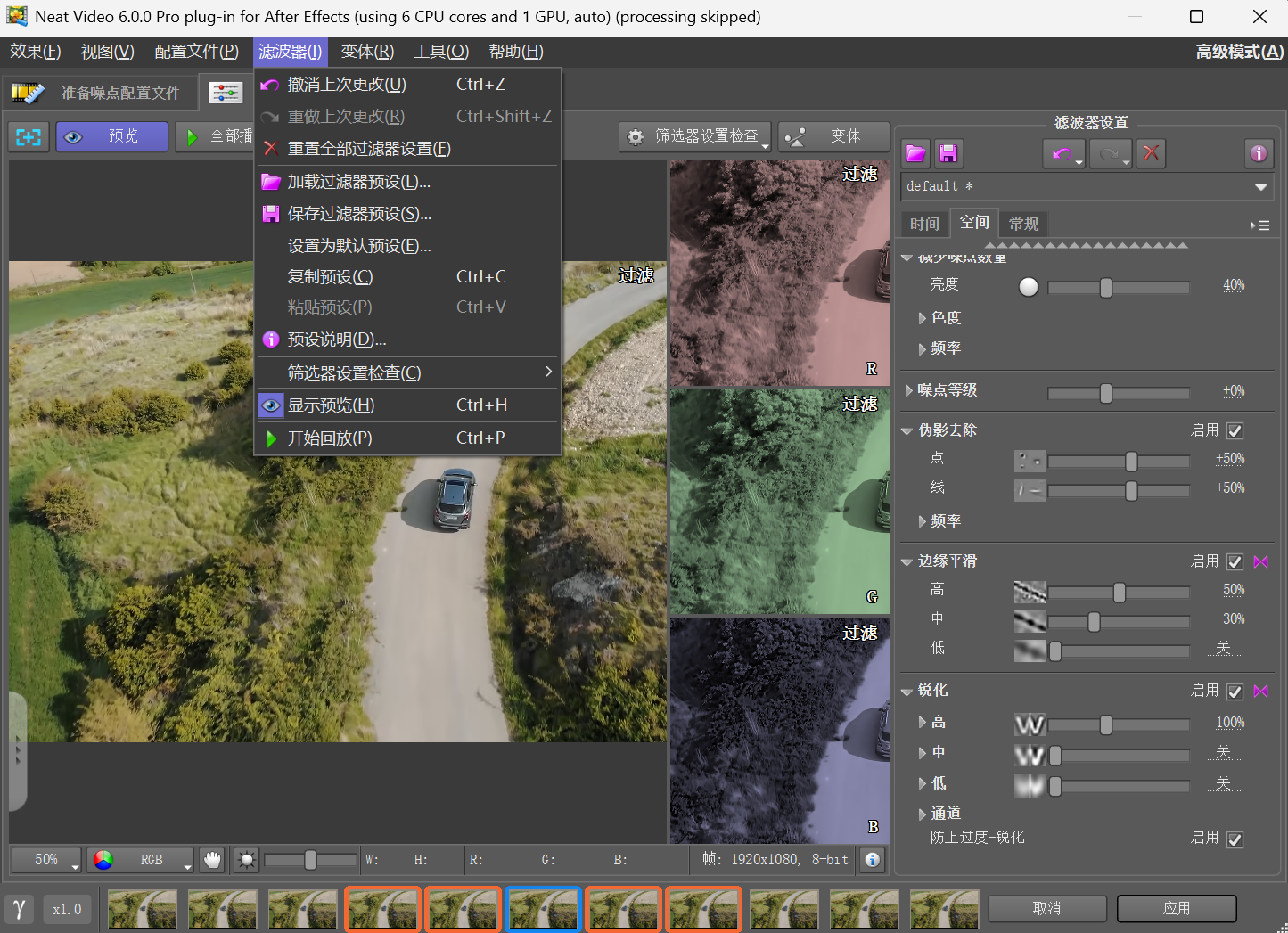Open the 工具(O) menu
The height and width of the screenshot is (933, 1288).
(441, 52)
